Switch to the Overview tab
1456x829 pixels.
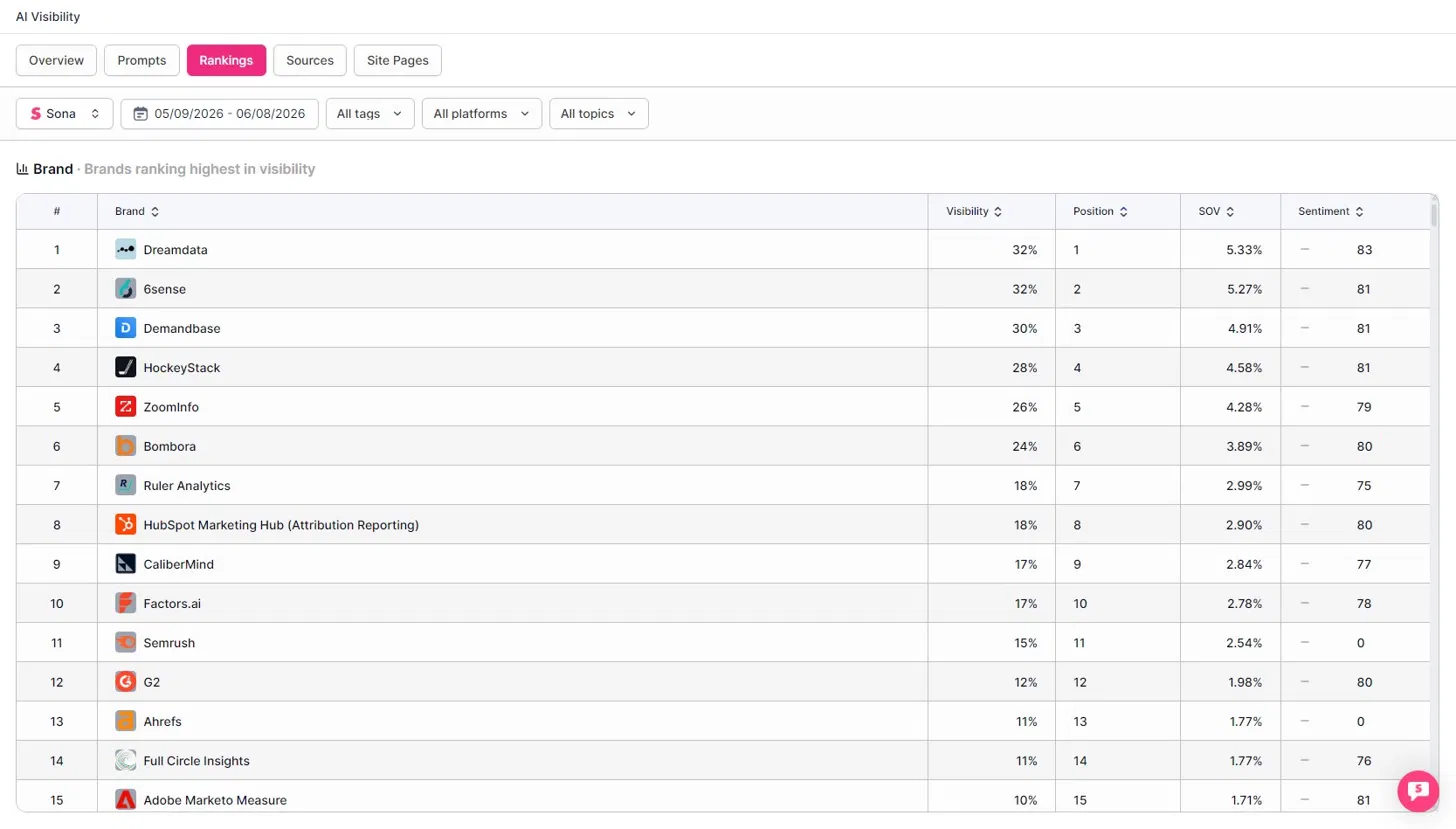pos(56,60)
